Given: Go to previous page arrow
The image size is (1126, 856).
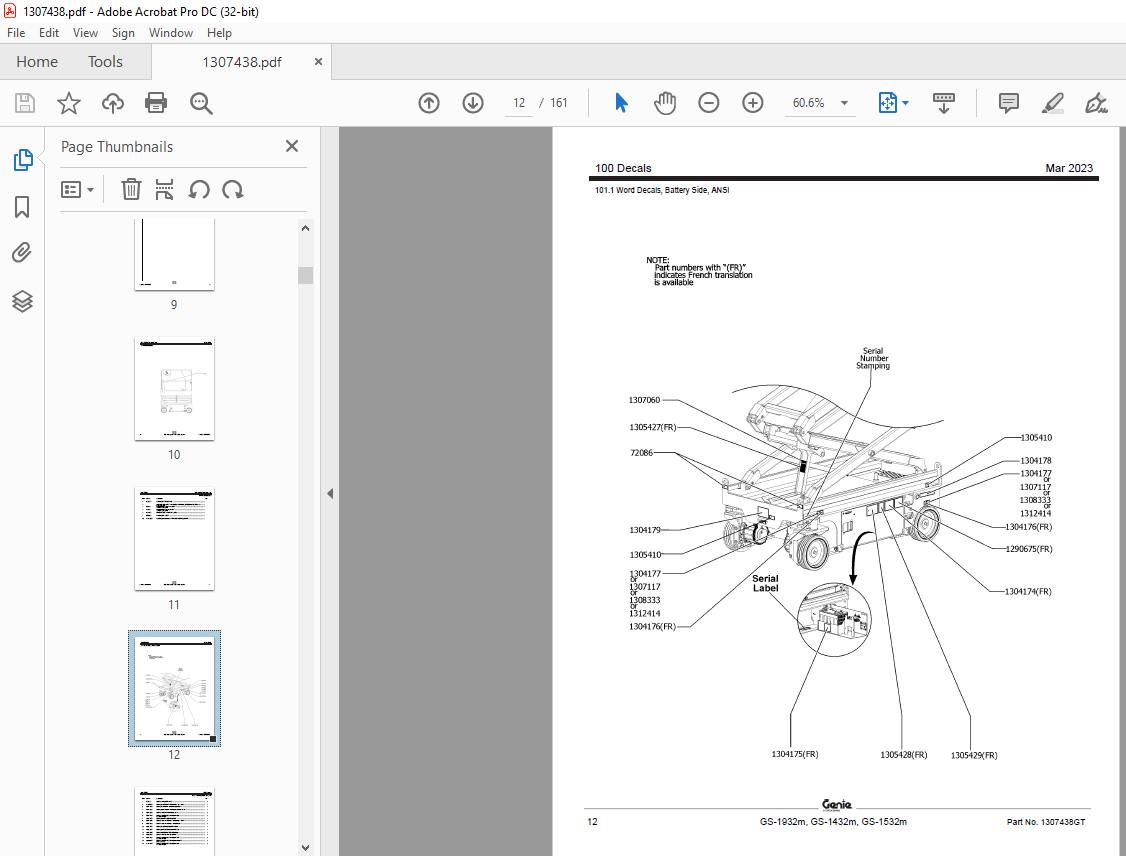Looking at the screenshot, I should tap(429, 103).
